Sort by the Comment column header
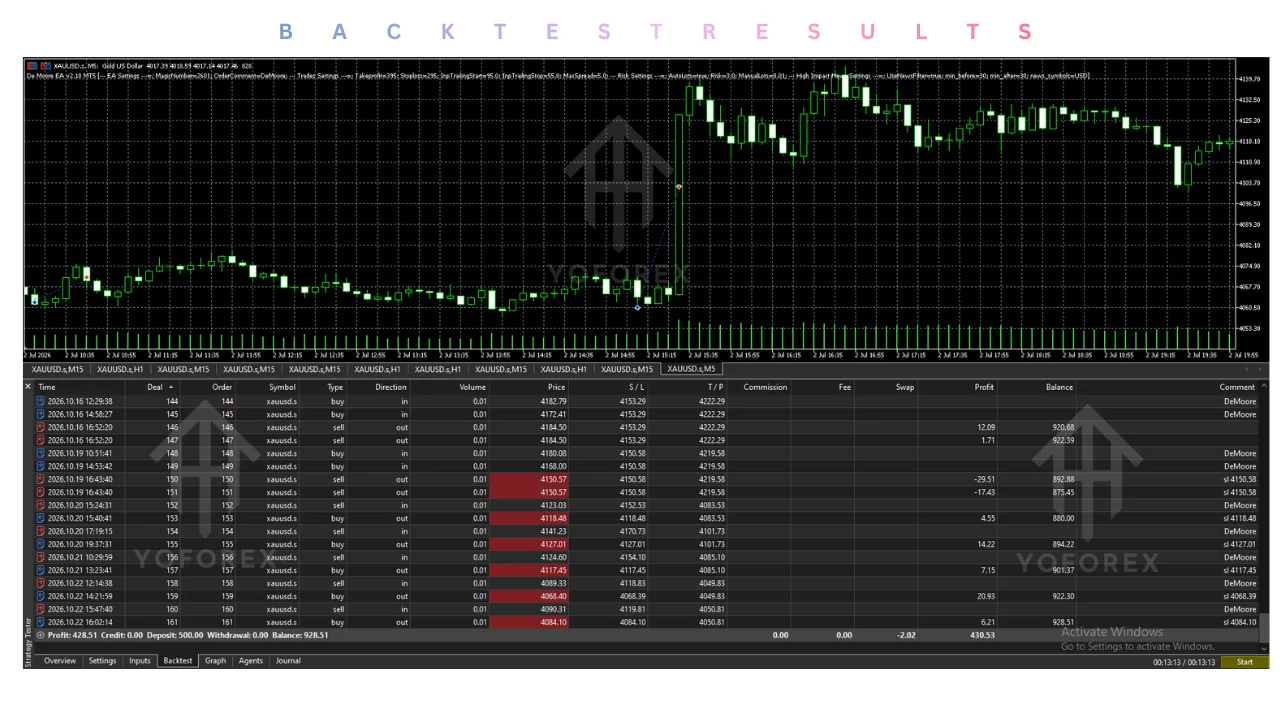The height and width of the screenshot is (720, 1280). tap(1236, 387)
